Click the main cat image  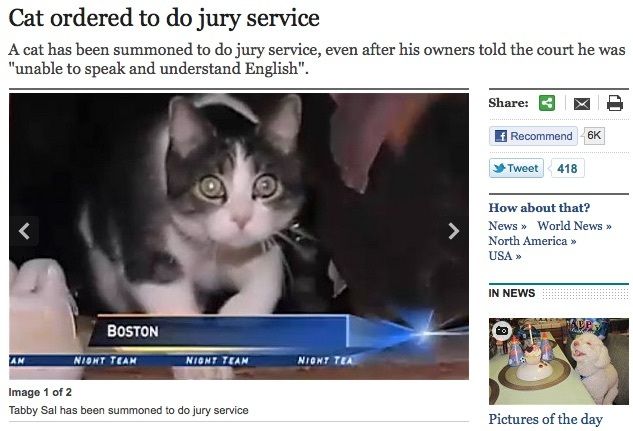click(239, 236)
